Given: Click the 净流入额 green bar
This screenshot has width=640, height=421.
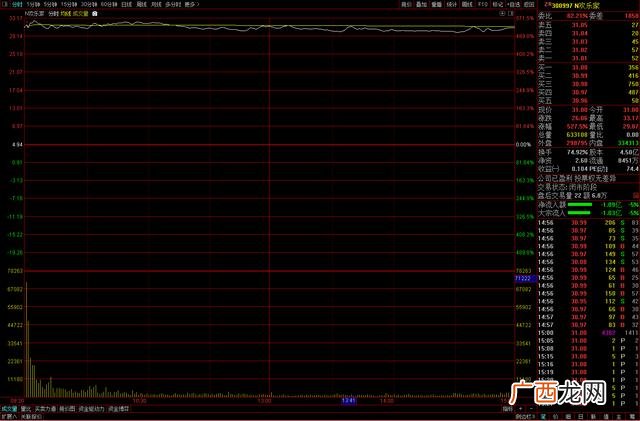Looking at the screenshot, I should (580, 205).
